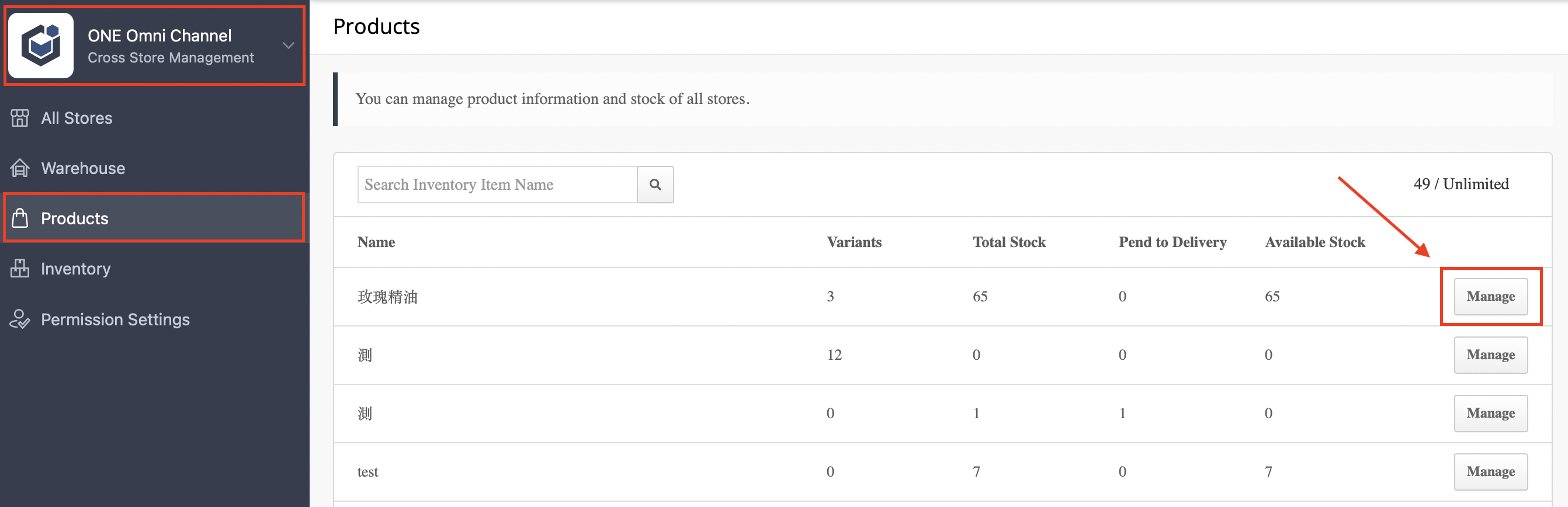Click Manage for the test product
This screenshot has height=507, width=1568.
click(1490, 472)
